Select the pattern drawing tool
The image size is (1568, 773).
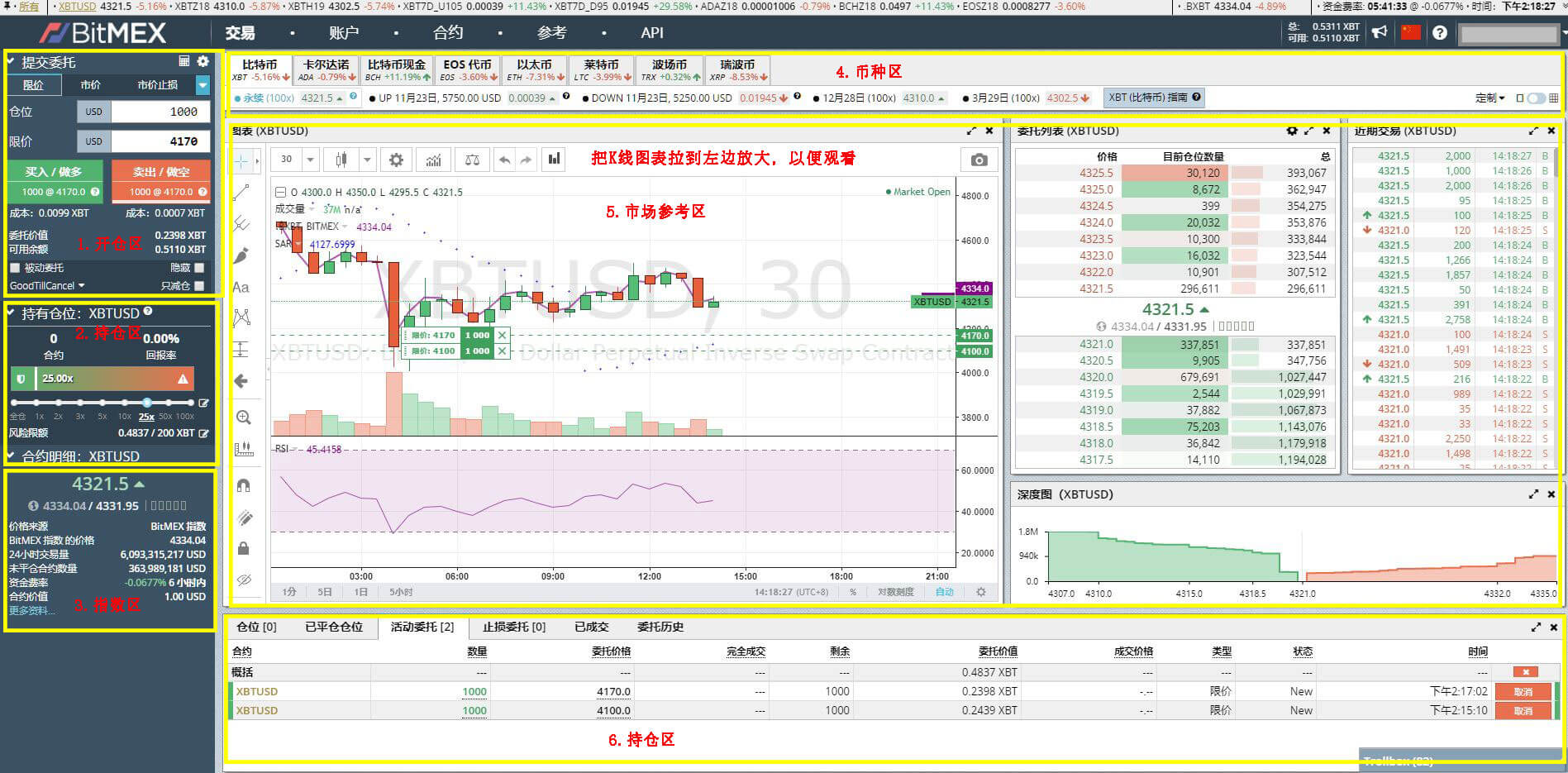coord(241,317)
